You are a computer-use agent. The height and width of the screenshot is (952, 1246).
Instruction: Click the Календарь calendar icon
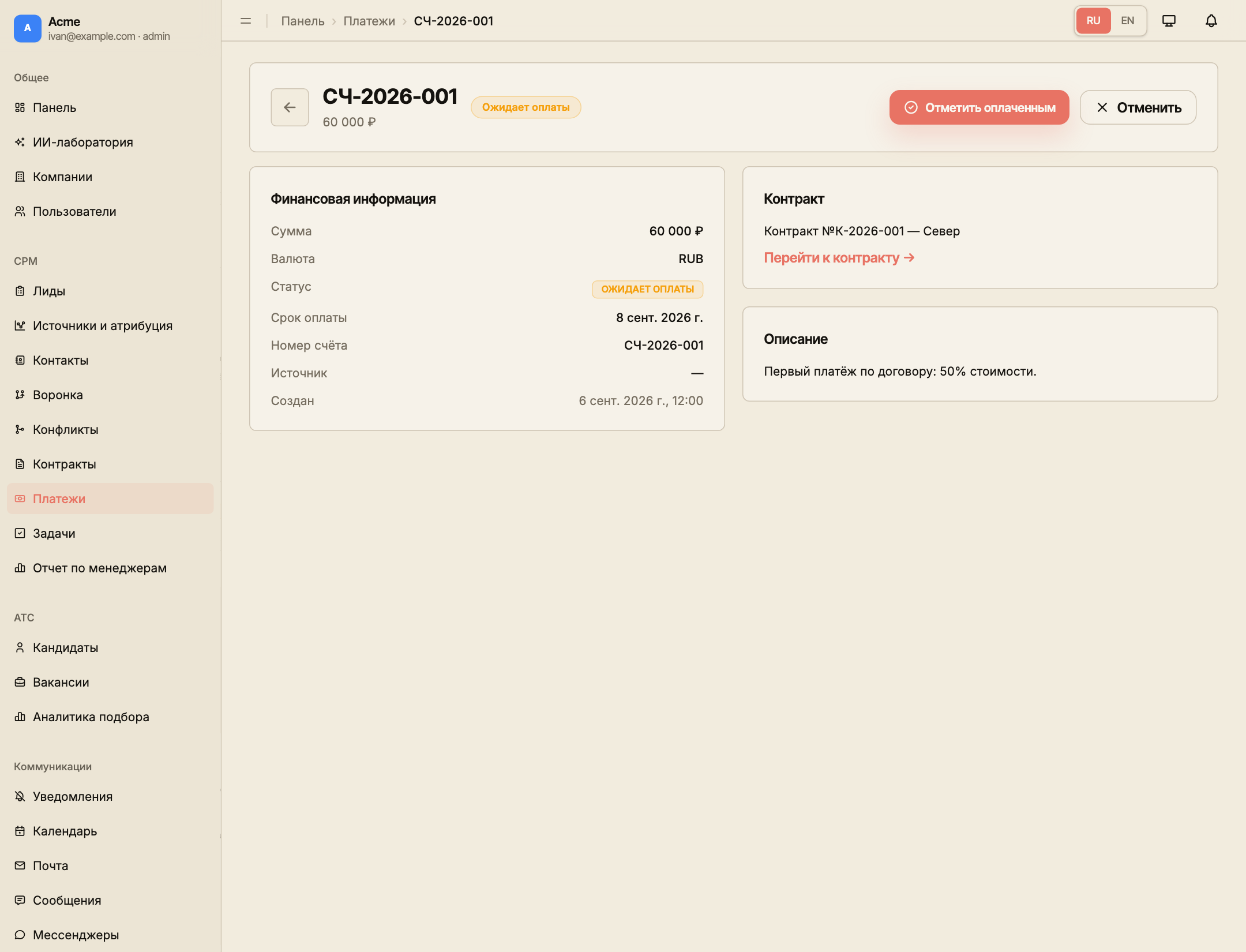(x=20, y=831)
